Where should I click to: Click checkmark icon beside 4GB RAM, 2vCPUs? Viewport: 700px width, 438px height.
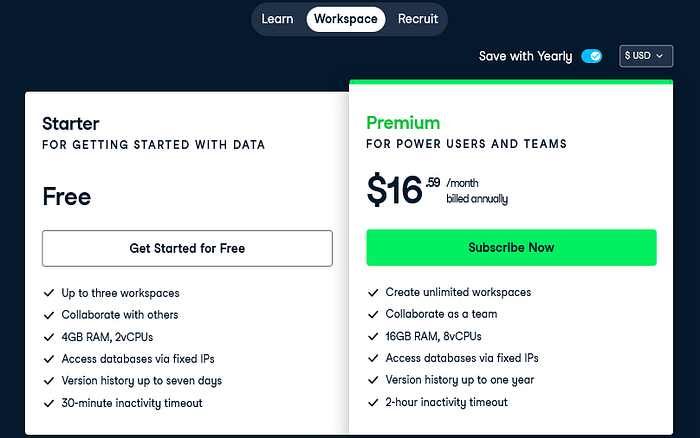[49, 337]
